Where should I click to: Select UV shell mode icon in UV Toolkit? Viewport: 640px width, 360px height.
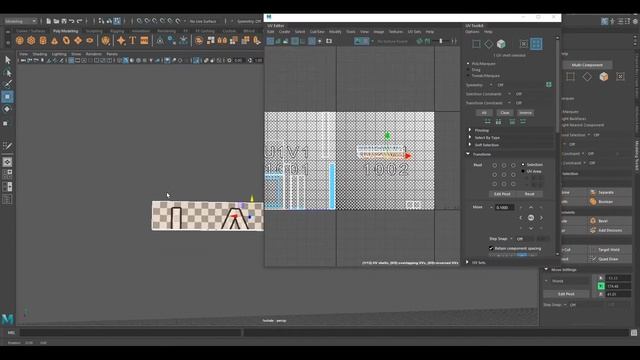[536, 44]
